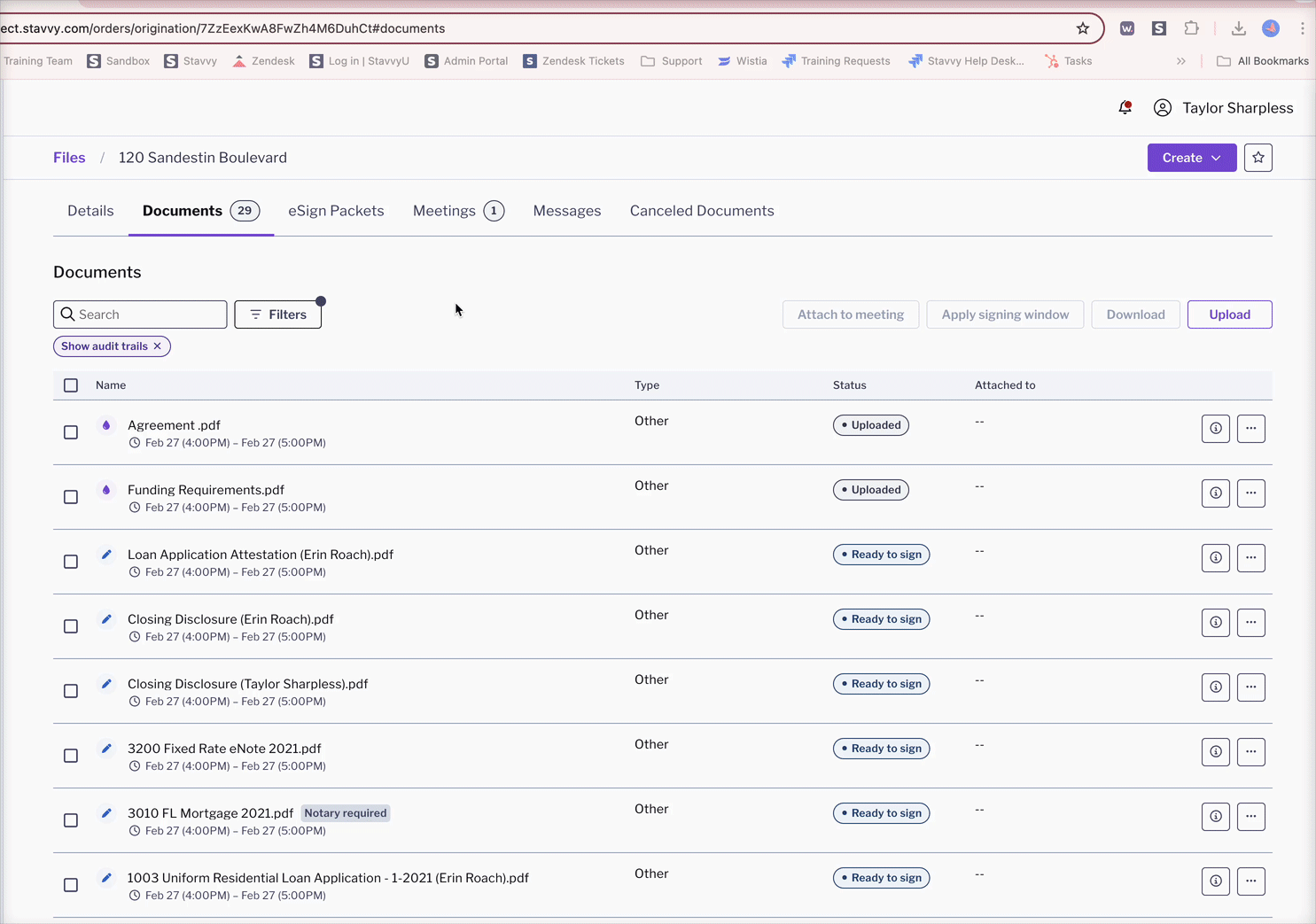Open more options for 1003 Uniform Residential Loan Application
1316x924 pixels.
point(1251,881)
